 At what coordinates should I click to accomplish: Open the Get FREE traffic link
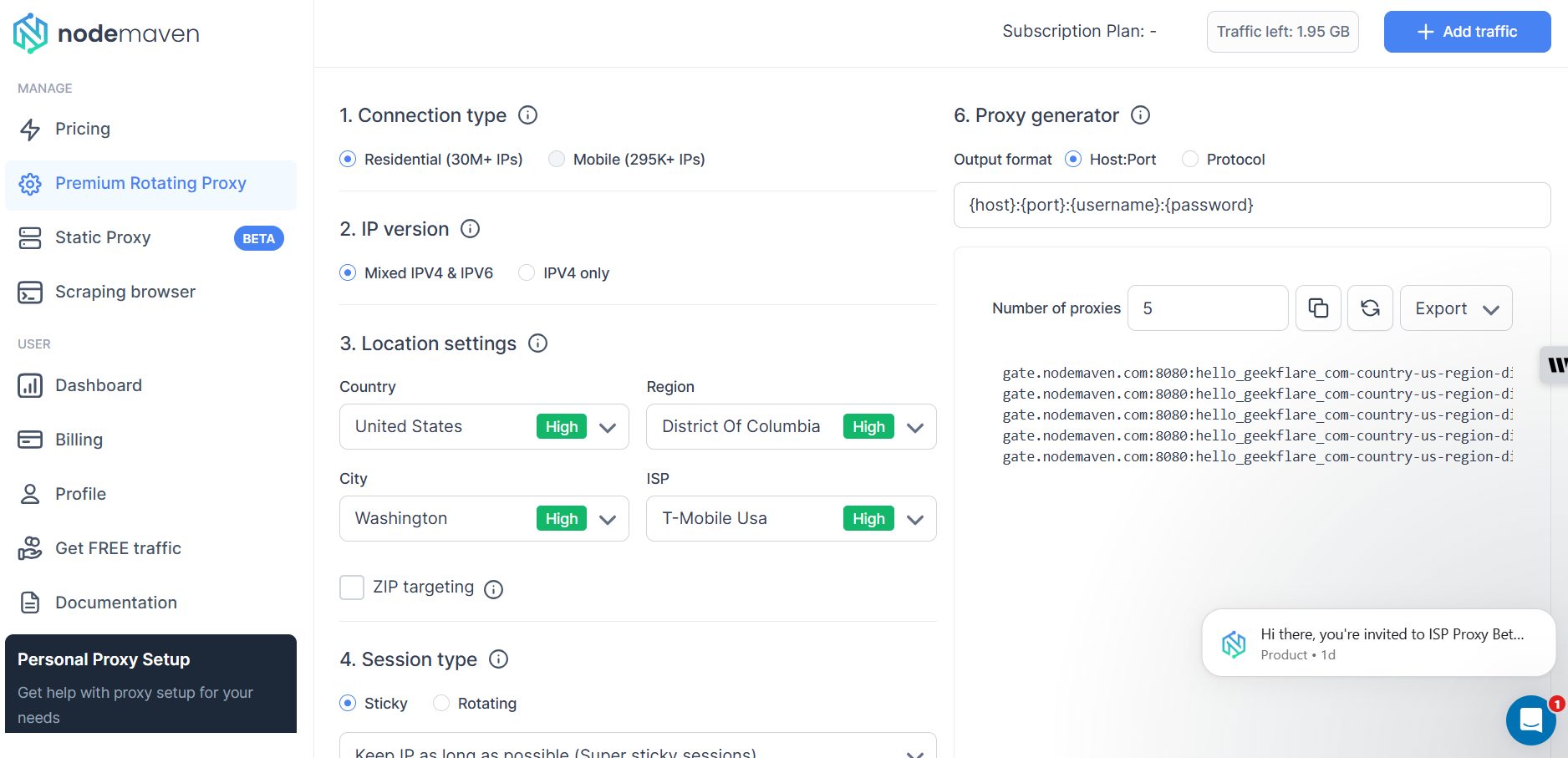pos(118,548)
